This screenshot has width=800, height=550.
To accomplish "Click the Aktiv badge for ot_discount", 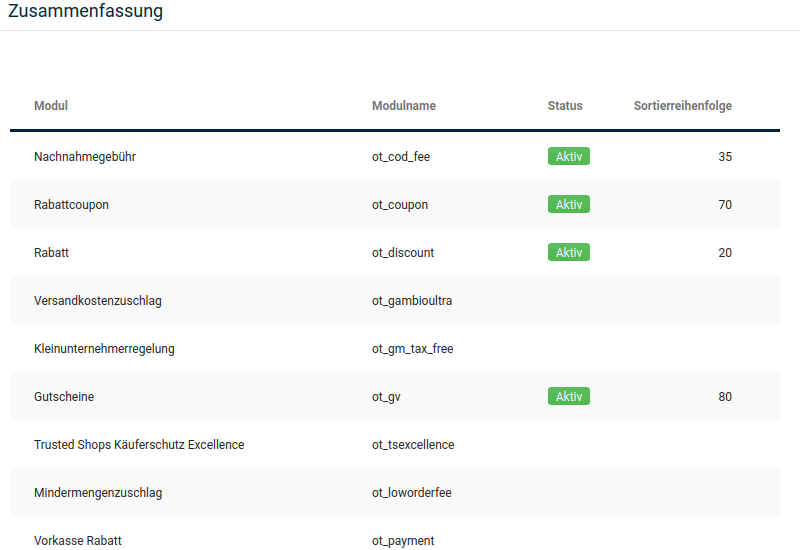I will [x=569, y=252].
